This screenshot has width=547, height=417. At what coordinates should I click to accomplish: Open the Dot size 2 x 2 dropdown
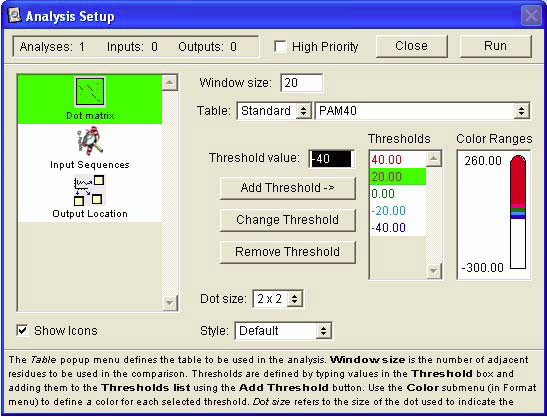click(x=278, y=299)
